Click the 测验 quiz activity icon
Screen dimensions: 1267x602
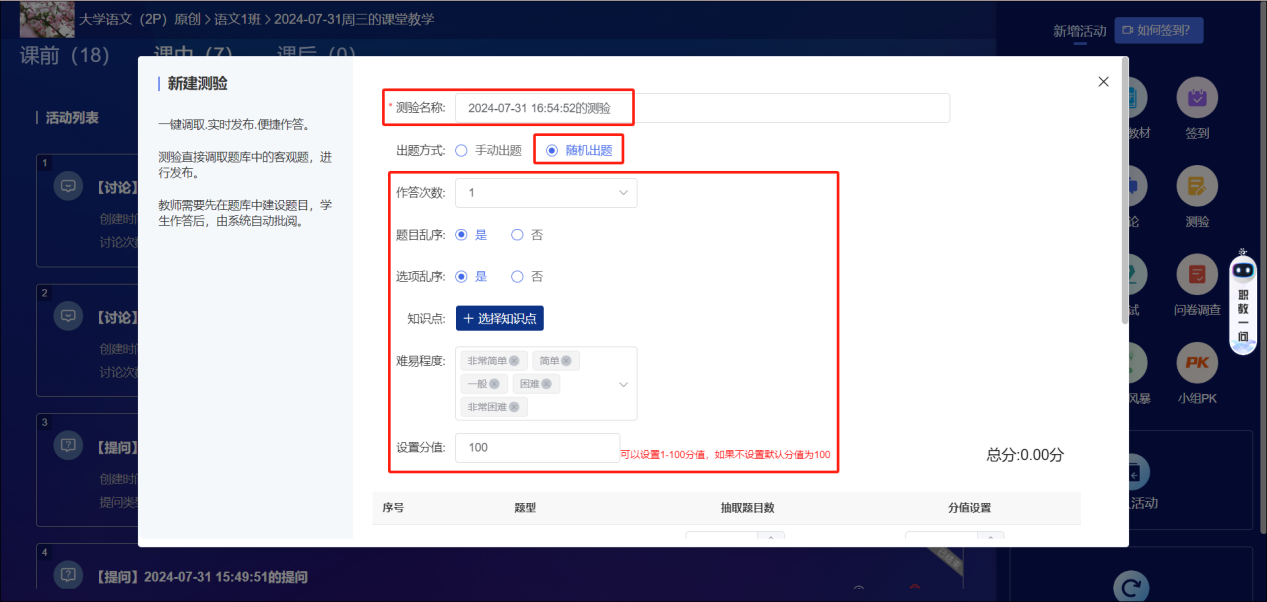pyautogui.click(x=1196, y=186)
